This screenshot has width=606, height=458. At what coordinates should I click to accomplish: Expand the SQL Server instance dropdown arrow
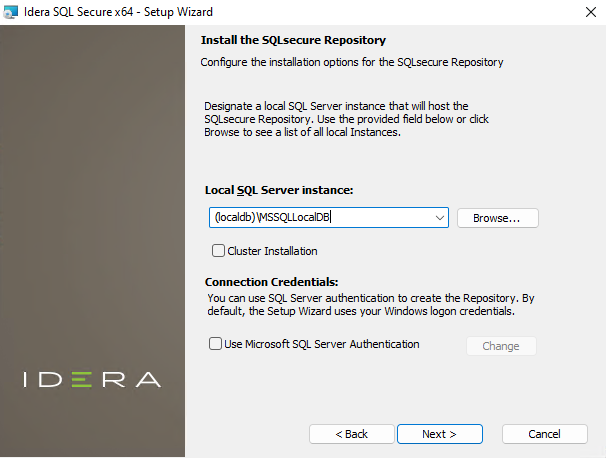(440, 218)
